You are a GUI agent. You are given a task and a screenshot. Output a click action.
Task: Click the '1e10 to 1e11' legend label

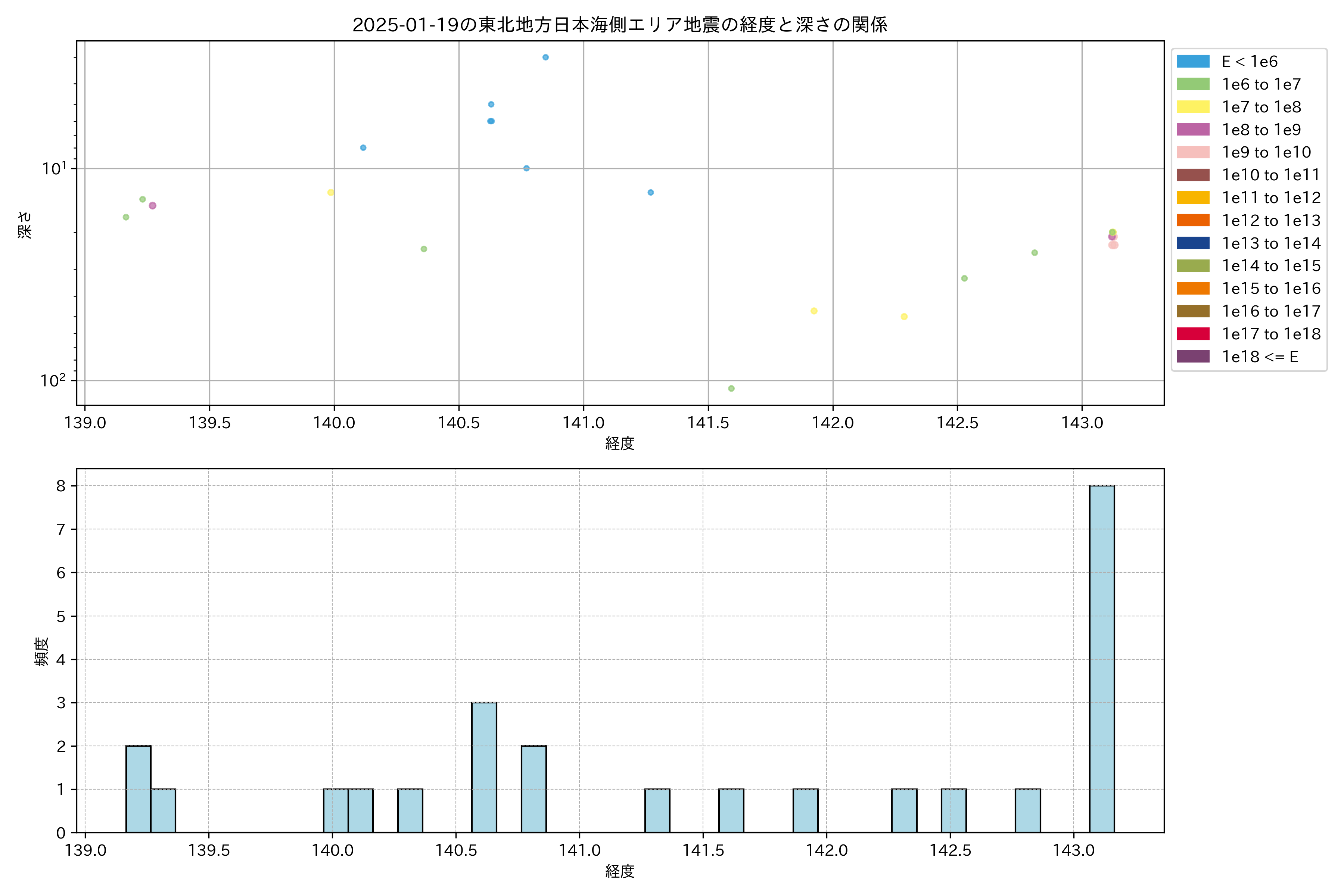coord(1271,175)
